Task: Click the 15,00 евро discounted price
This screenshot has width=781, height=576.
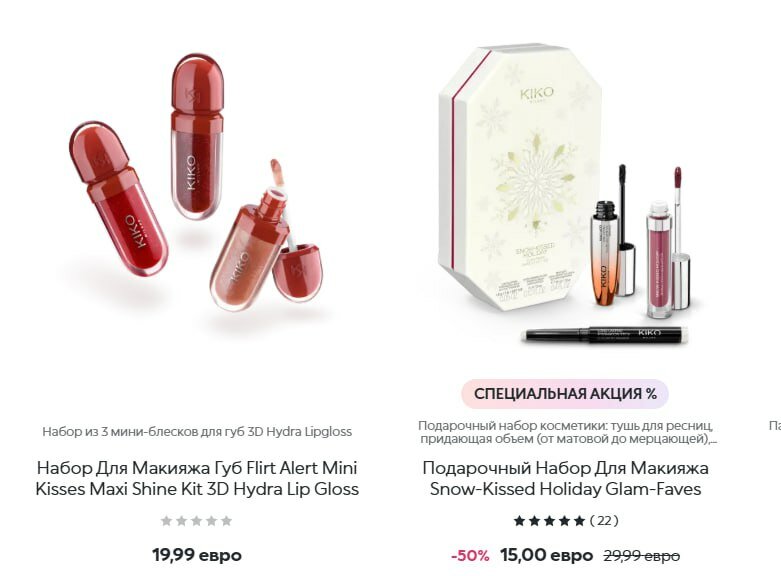Action: (546, 555)
